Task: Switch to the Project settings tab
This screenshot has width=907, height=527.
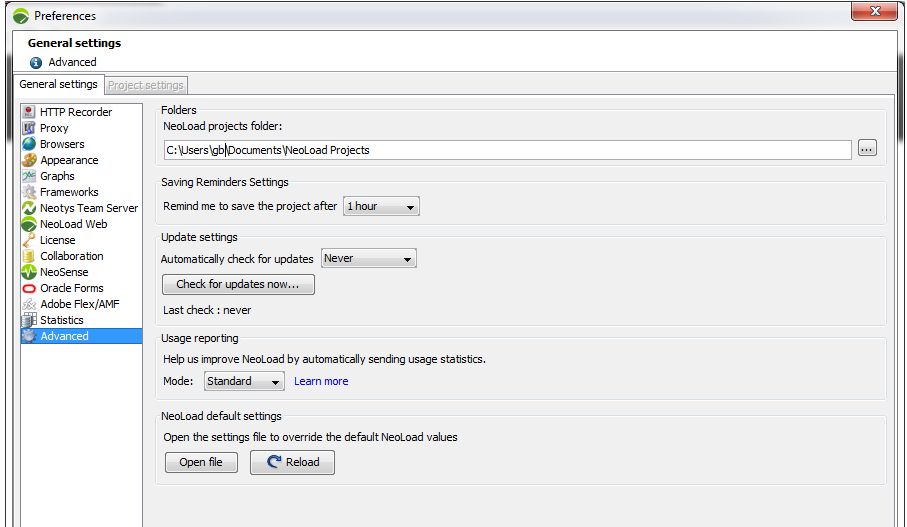Action: click(x=146, y=85)
